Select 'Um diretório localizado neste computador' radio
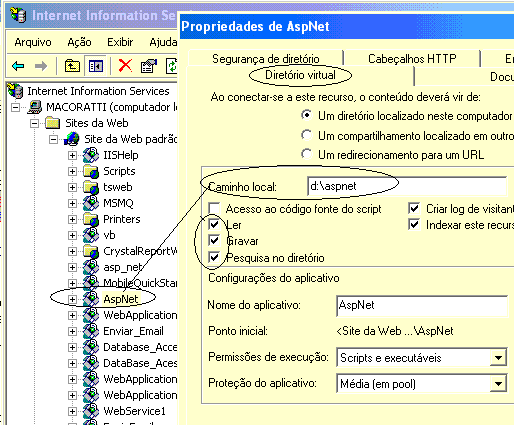 pyautogui.click(x=306, y=116)
